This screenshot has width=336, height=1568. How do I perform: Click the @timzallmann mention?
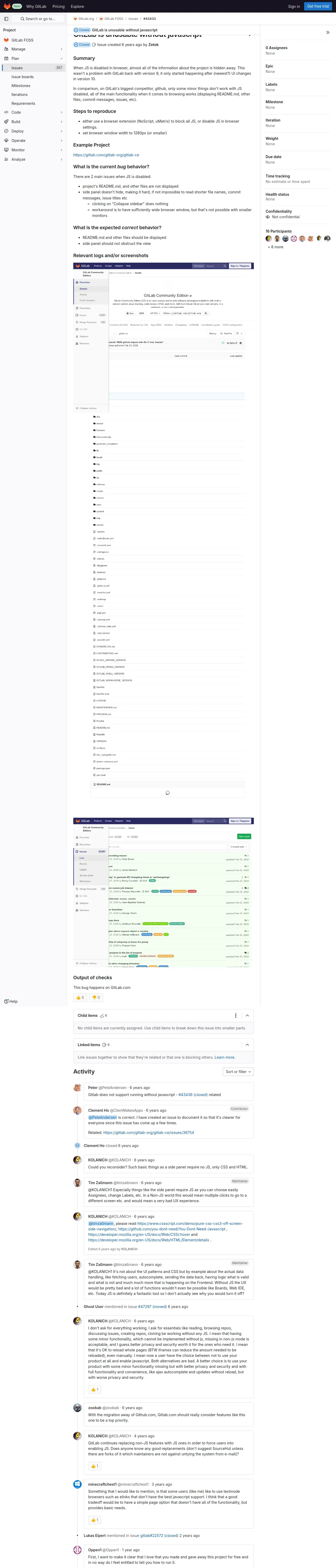click(x=101, y=1224)
